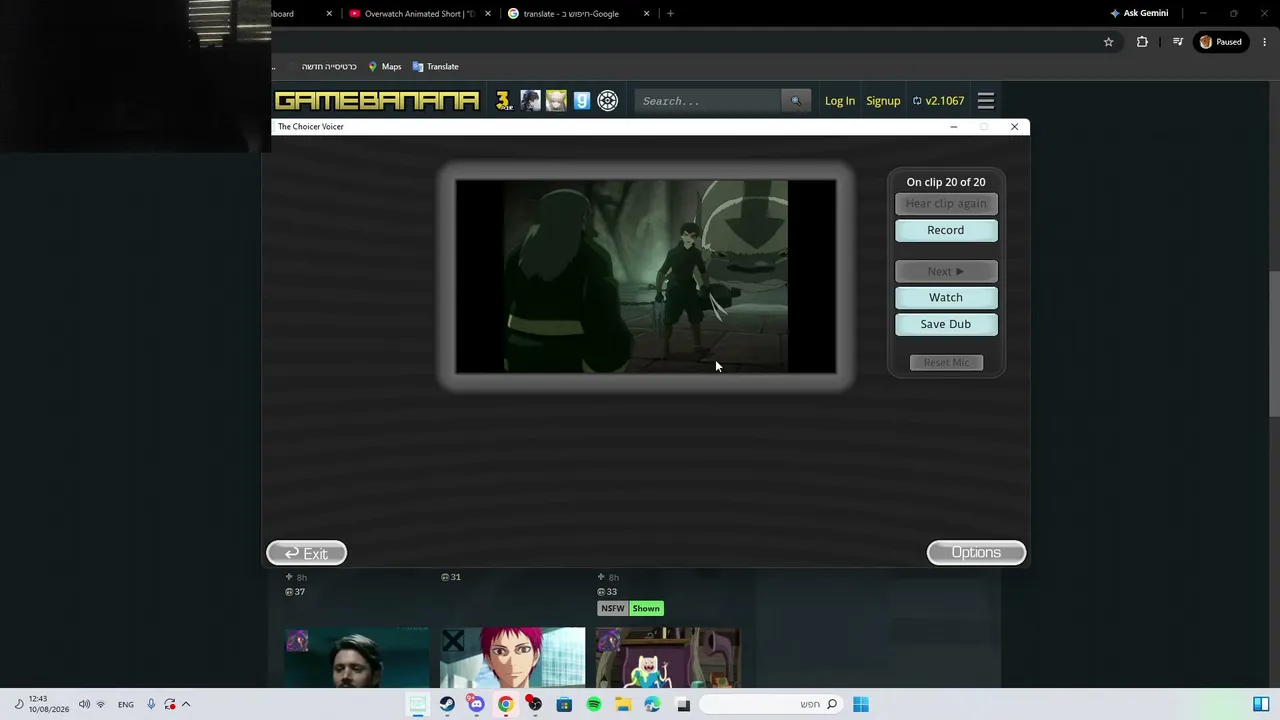Open the Adventure Time Finn thumbnail
The height and width of the screenshot is (720, 1280).
pos(667,658)
